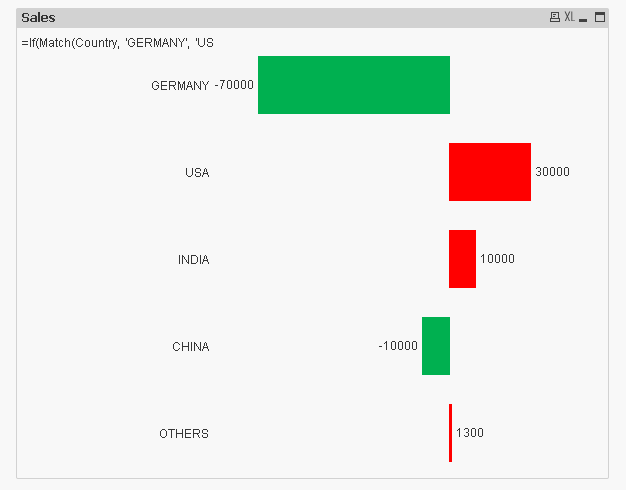Image resolution: width=626 pixels, height=490 pixels.
Task: Click the -70000 data value label
Action: 234,85
